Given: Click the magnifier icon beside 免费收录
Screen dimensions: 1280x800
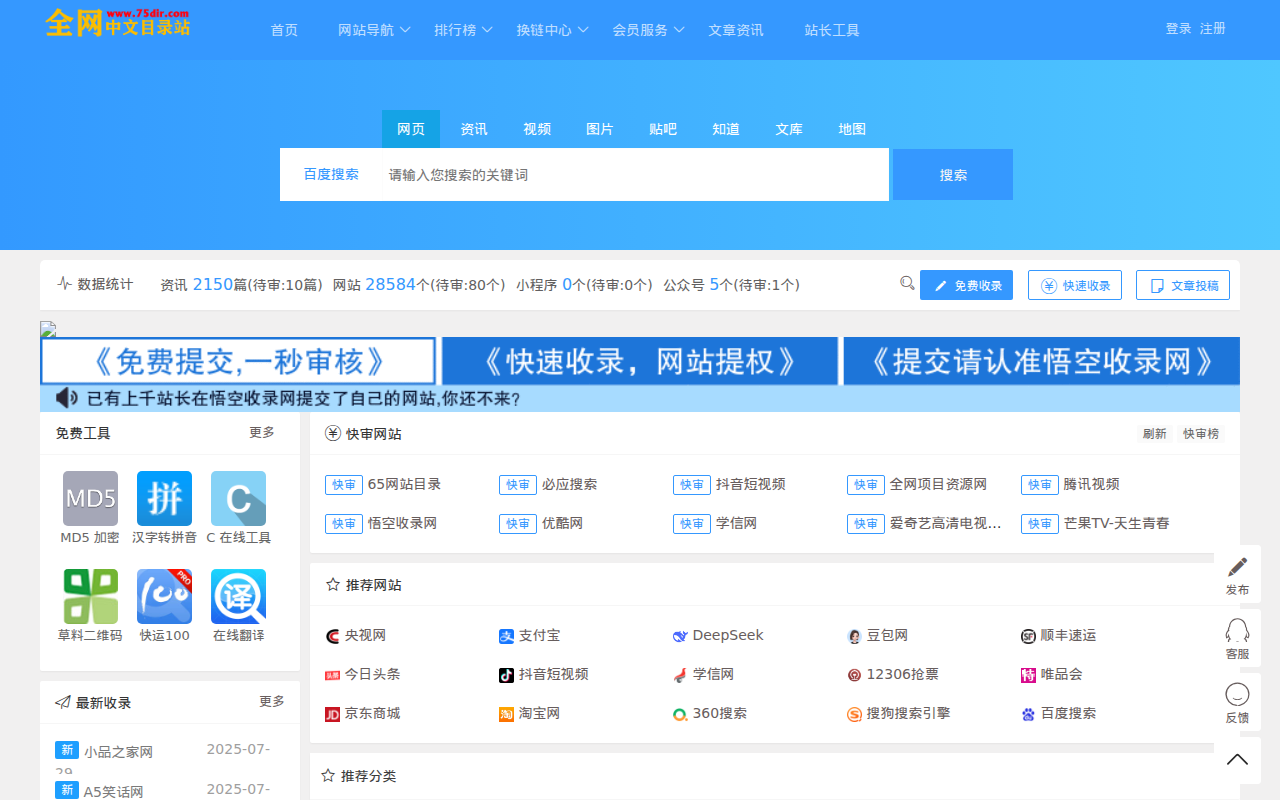Looking at the screenshot, I should coord(907,283).
